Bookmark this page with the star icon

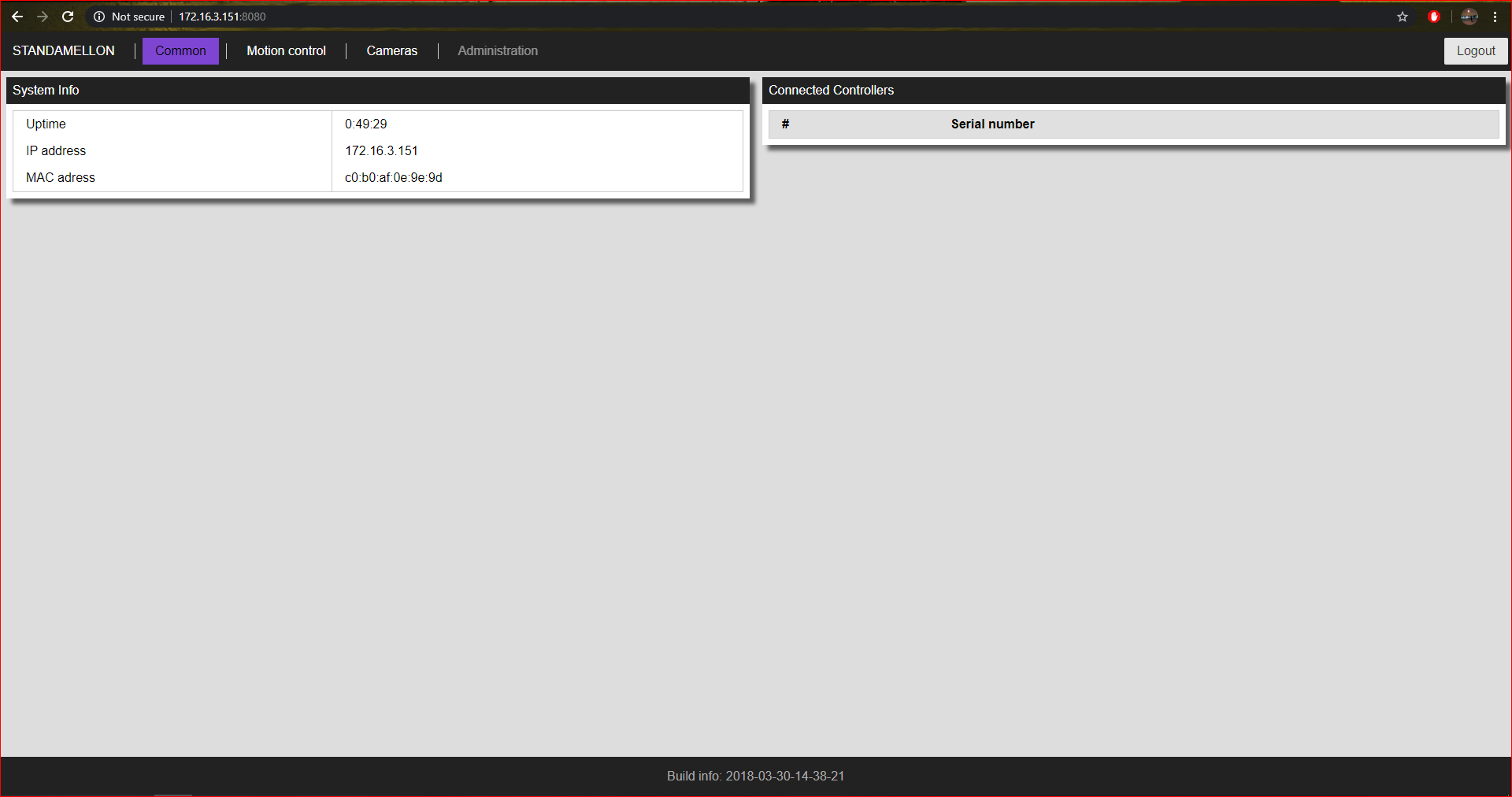(1403, 17)
